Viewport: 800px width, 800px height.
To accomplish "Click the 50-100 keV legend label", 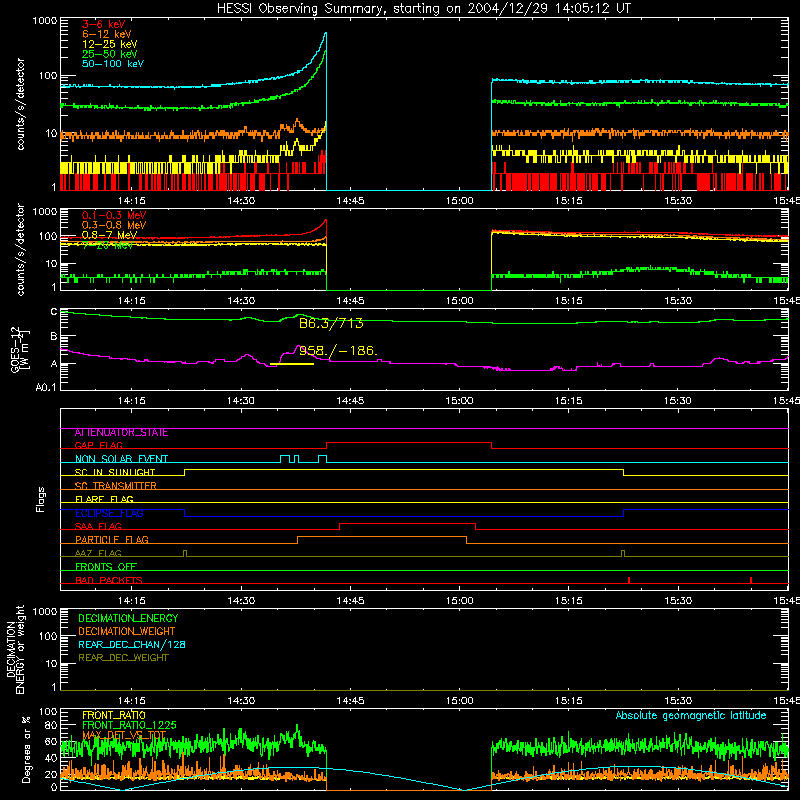I will (x=113, y=64).
